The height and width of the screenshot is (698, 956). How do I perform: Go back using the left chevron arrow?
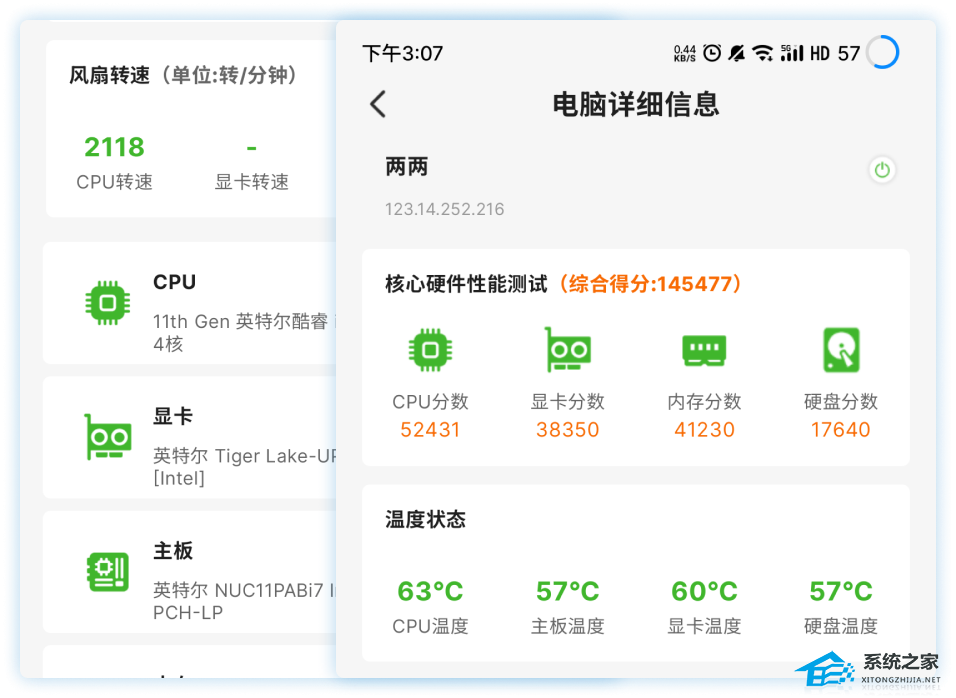pos(378,104)
